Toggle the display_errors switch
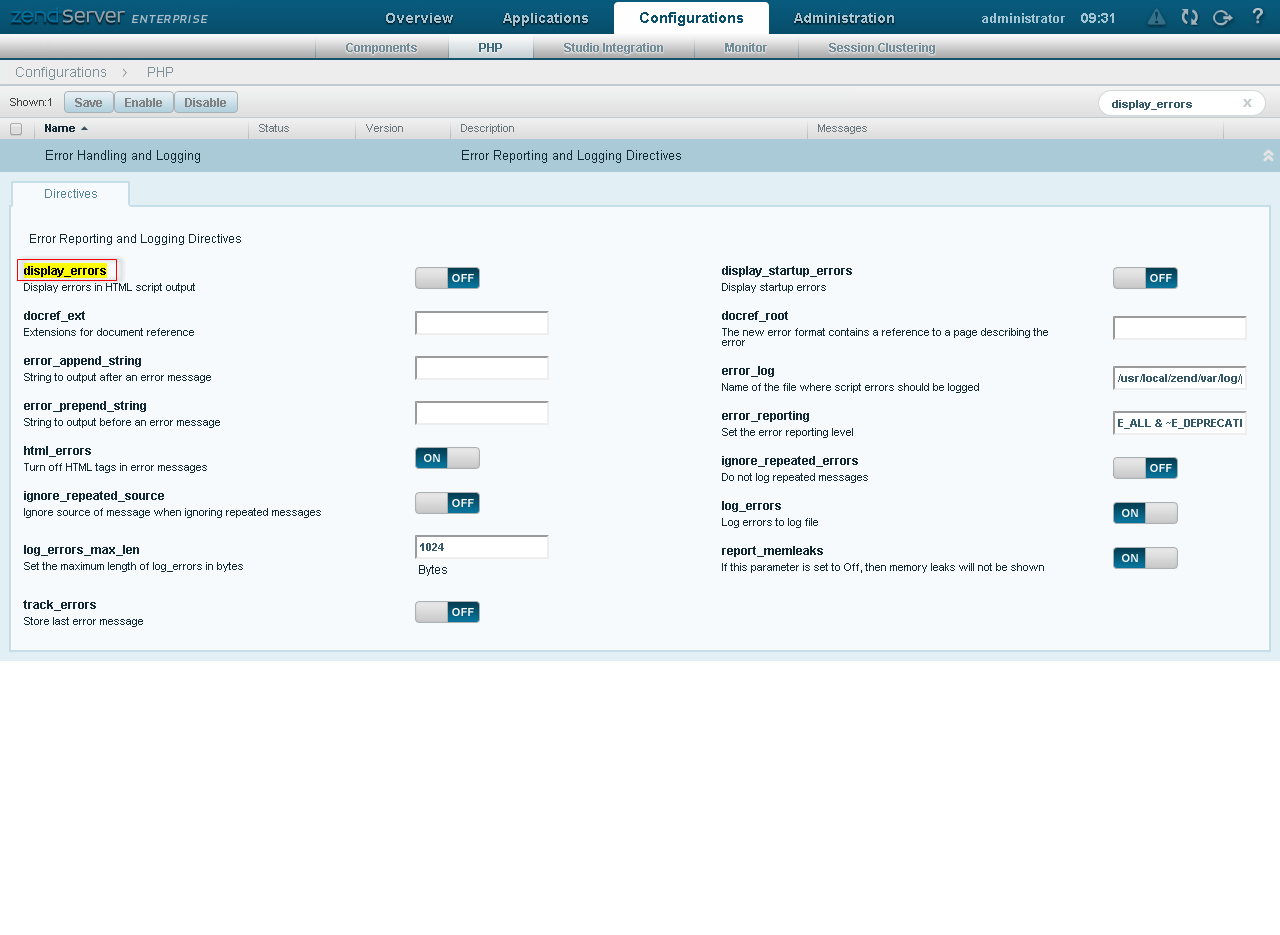 pyautogui.click(x=447, y=278)
